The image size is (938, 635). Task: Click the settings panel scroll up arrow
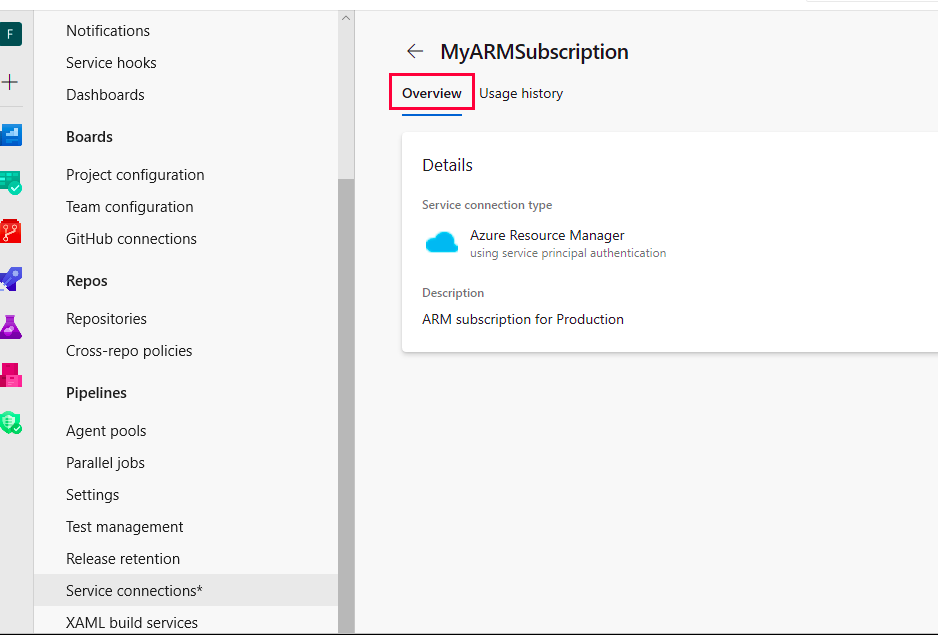[346, 18]
